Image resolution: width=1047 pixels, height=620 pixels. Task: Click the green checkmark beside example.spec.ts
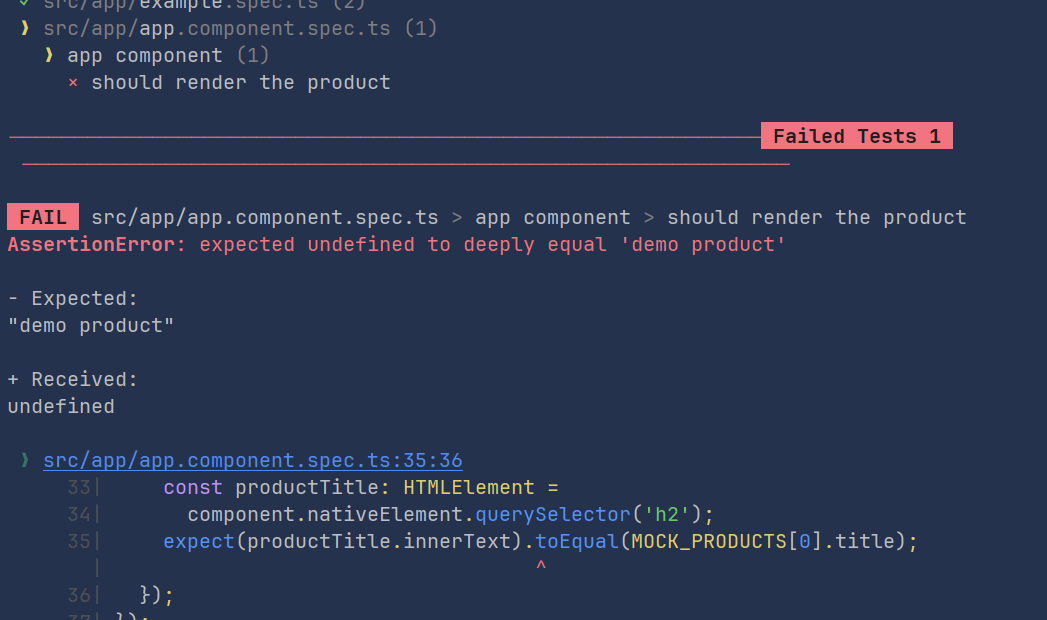(x=24, y=3)
